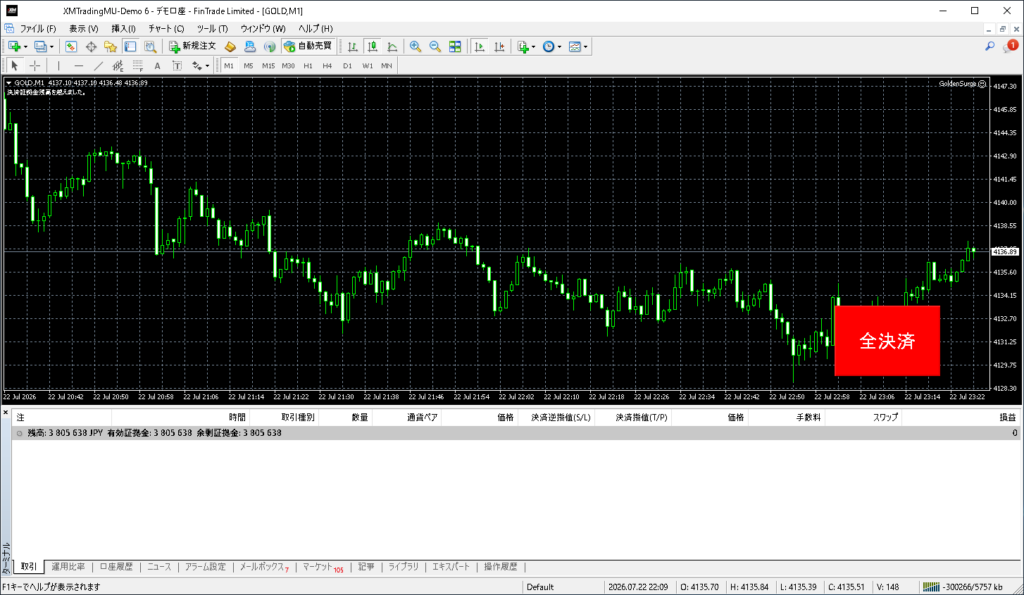Open the tile windows icon
This screenshot has height=595, width=1024.
click(455, 46)
